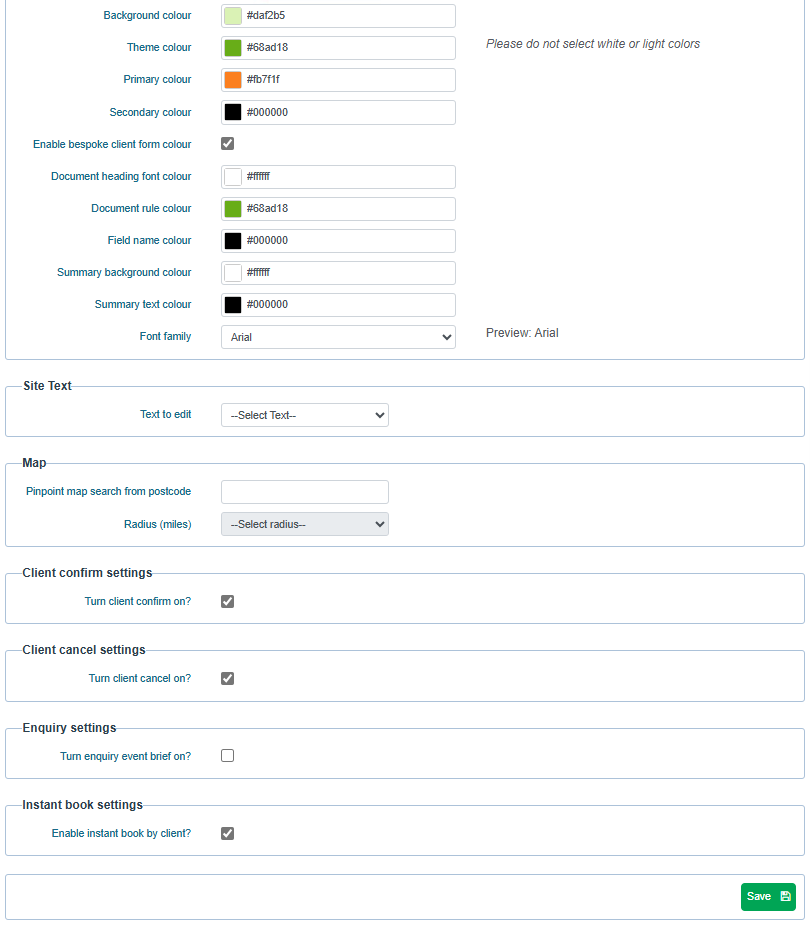
Task: Open the Document rule colour swatch
Action: 233,209
